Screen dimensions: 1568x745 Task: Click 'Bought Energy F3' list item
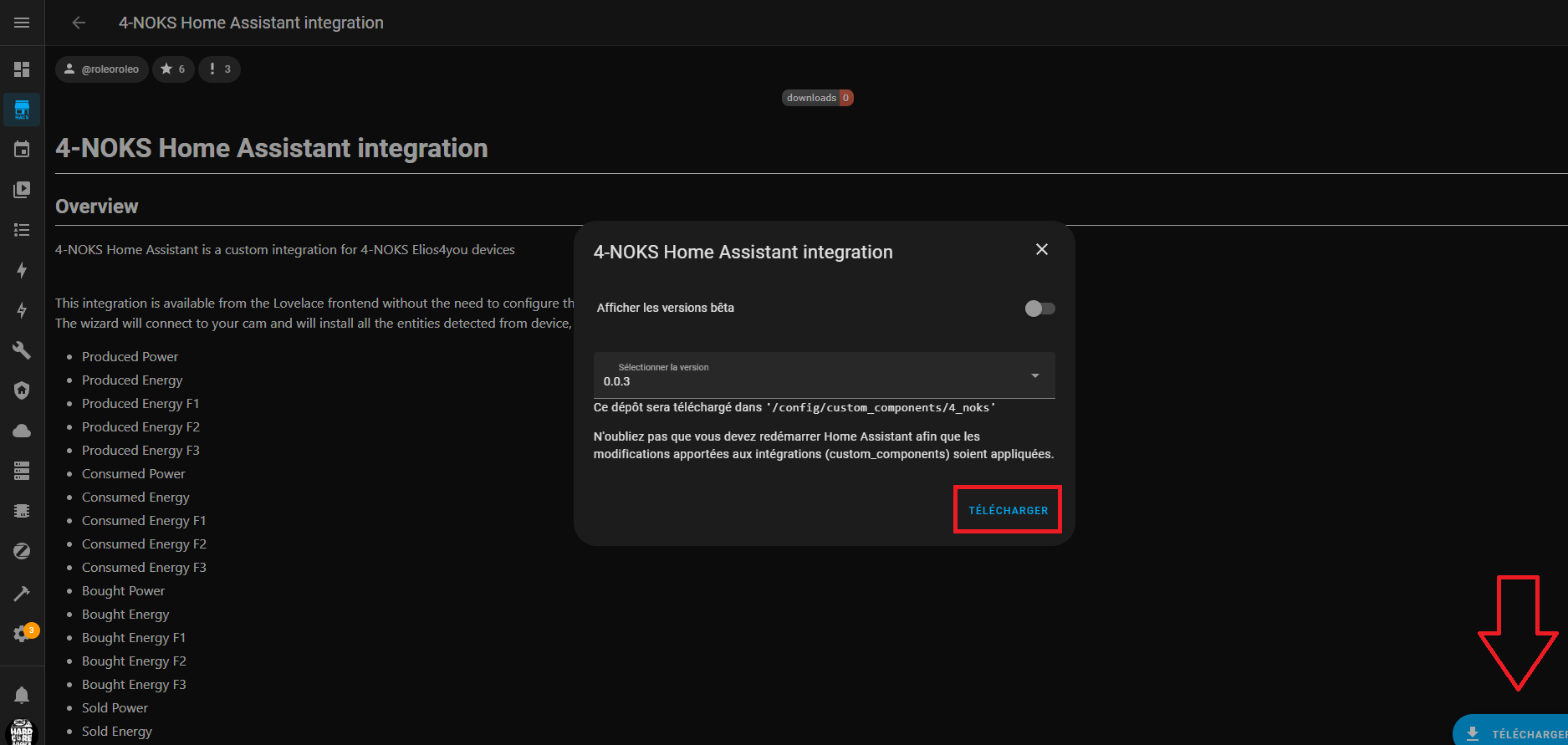(x=134, y=685)
